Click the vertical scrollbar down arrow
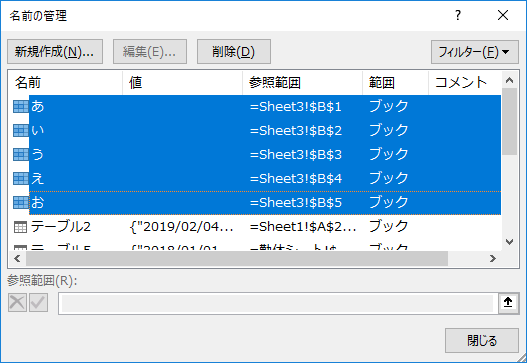Screen dimensions: 527x363 tap(510, 242)
